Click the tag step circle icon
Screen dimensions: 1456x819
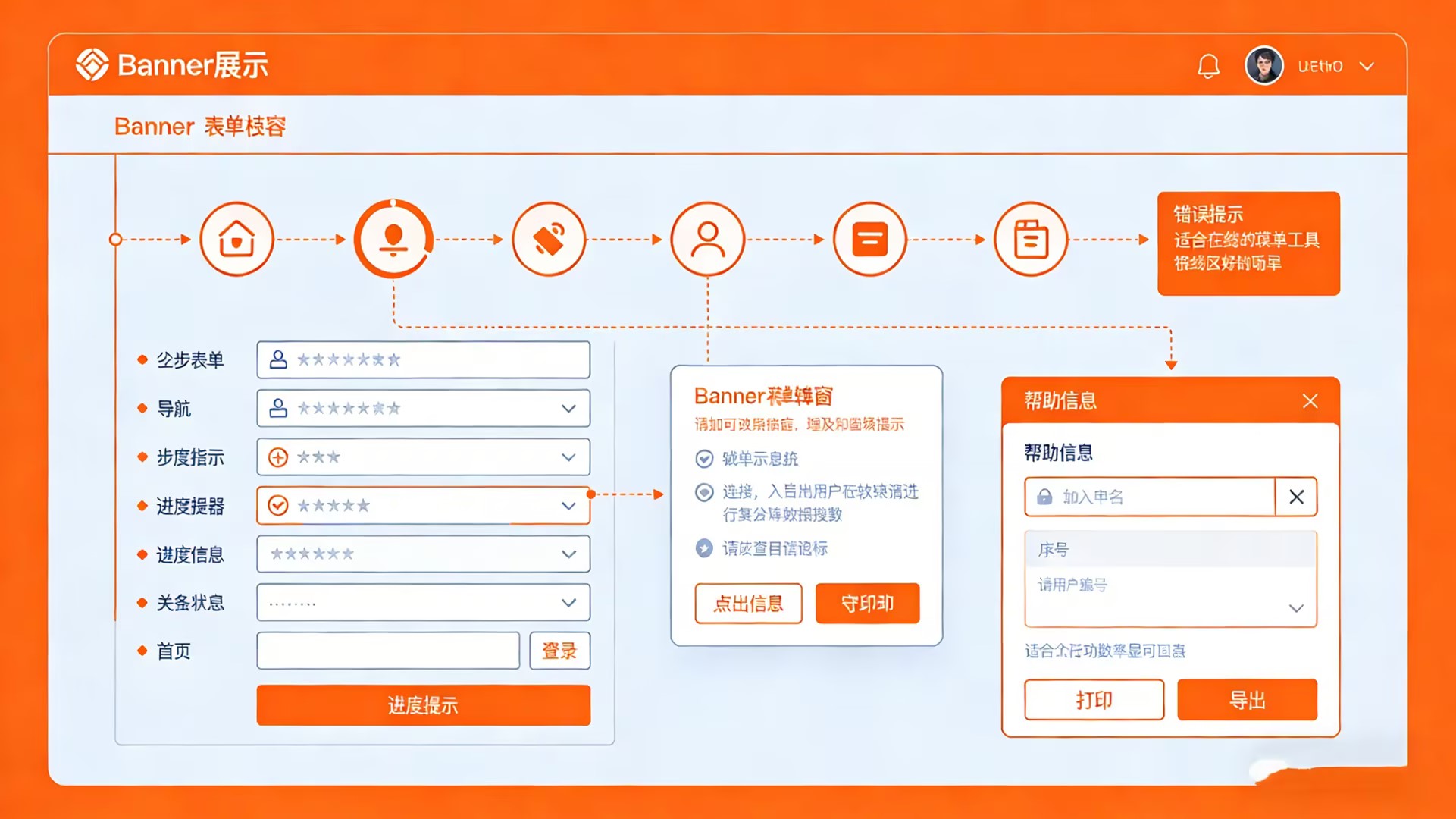549,239
